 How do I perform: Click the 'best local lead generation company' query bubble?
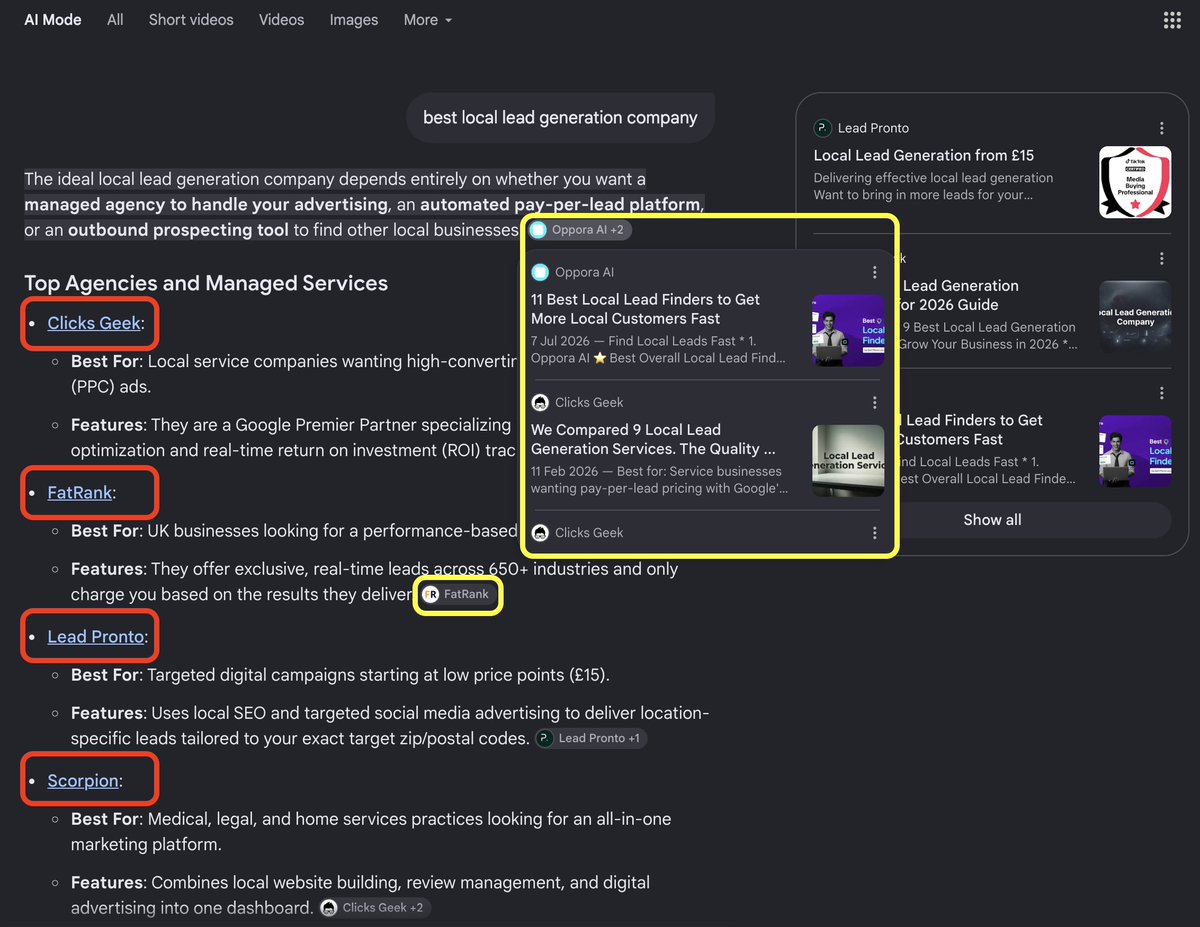[560, 118]
